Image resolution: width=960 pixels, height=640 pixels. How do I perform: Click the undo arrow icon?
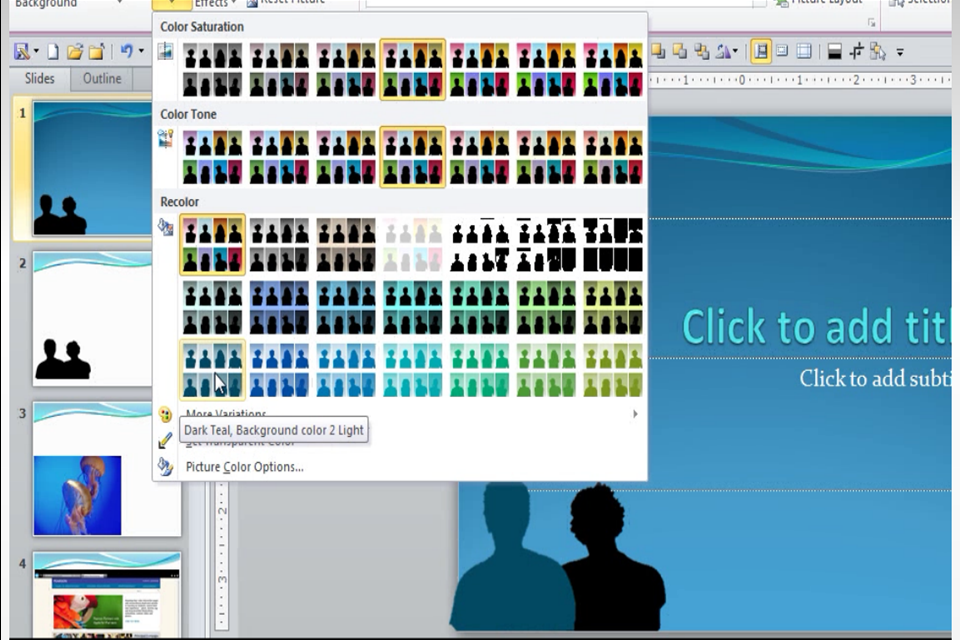126,51
